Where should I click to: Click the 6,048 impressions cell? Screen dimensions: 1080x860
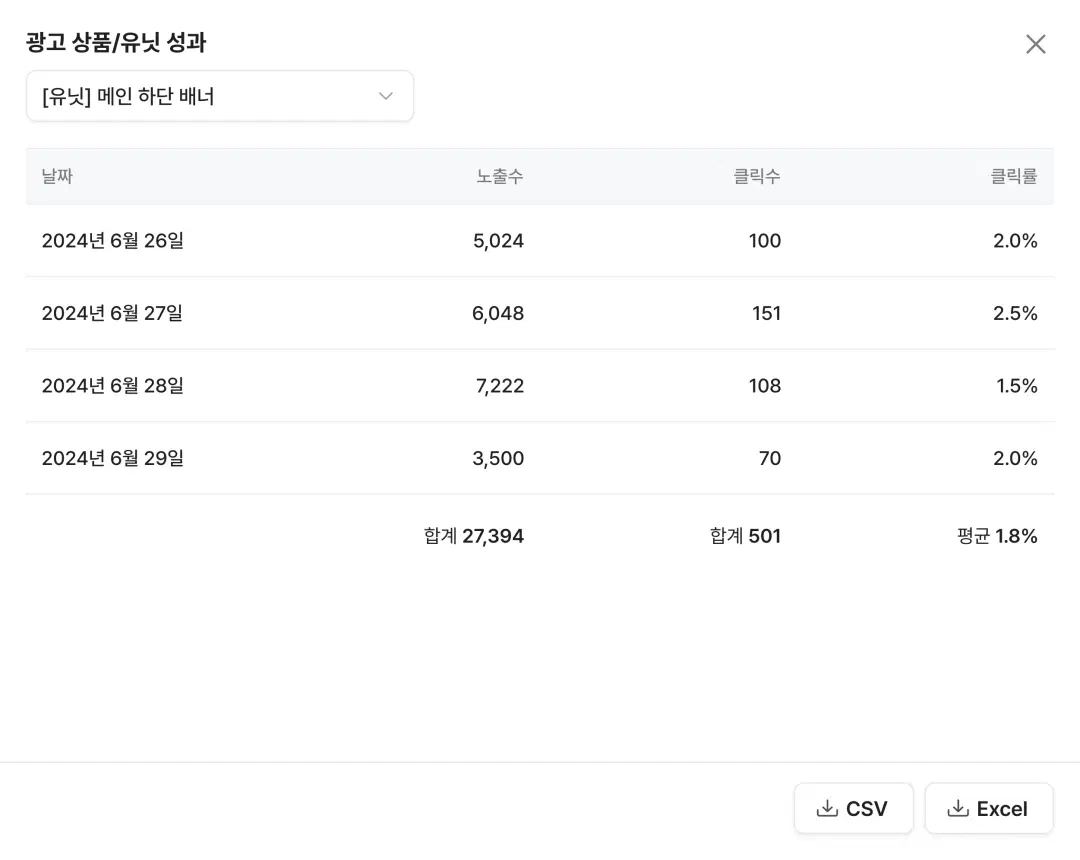[498, 313]
